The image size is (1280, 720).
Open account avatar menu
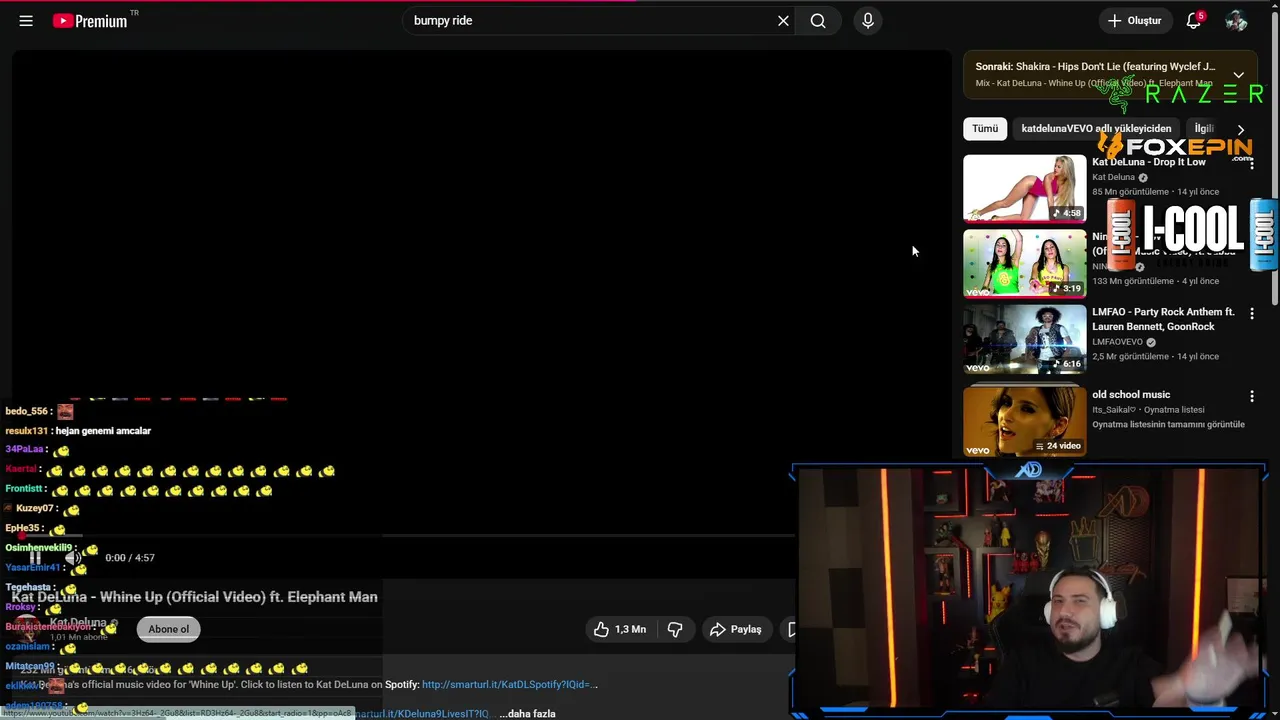pos(1236,21)
